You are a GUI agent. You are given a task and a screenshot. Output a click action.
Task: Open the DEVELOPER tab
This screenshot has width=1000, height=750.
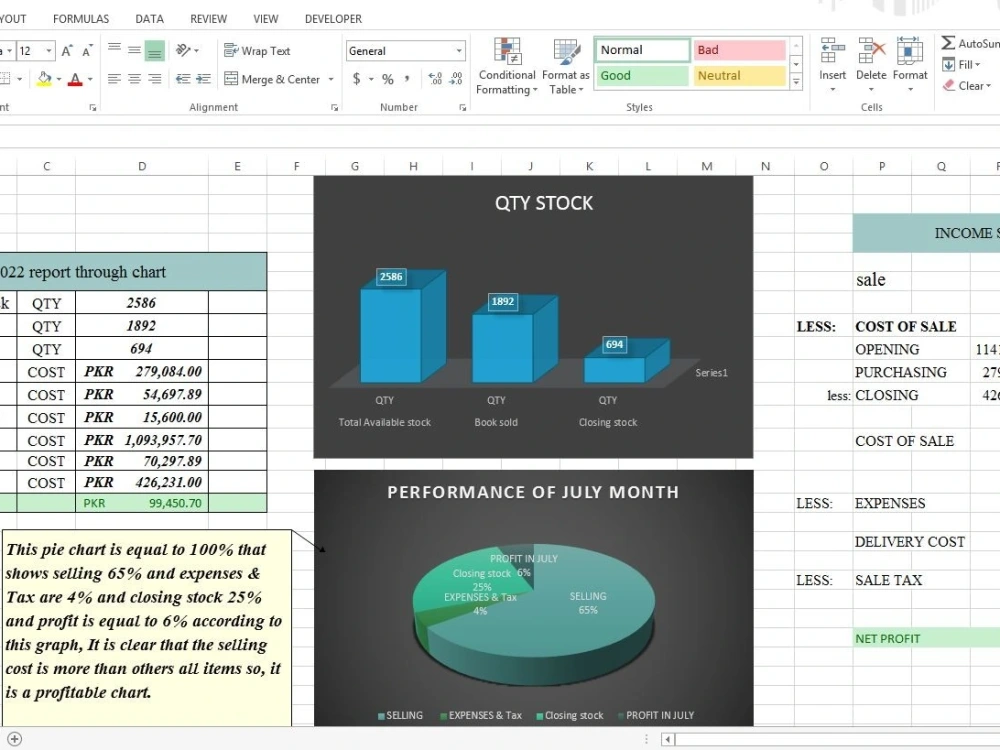click(334, 19)
